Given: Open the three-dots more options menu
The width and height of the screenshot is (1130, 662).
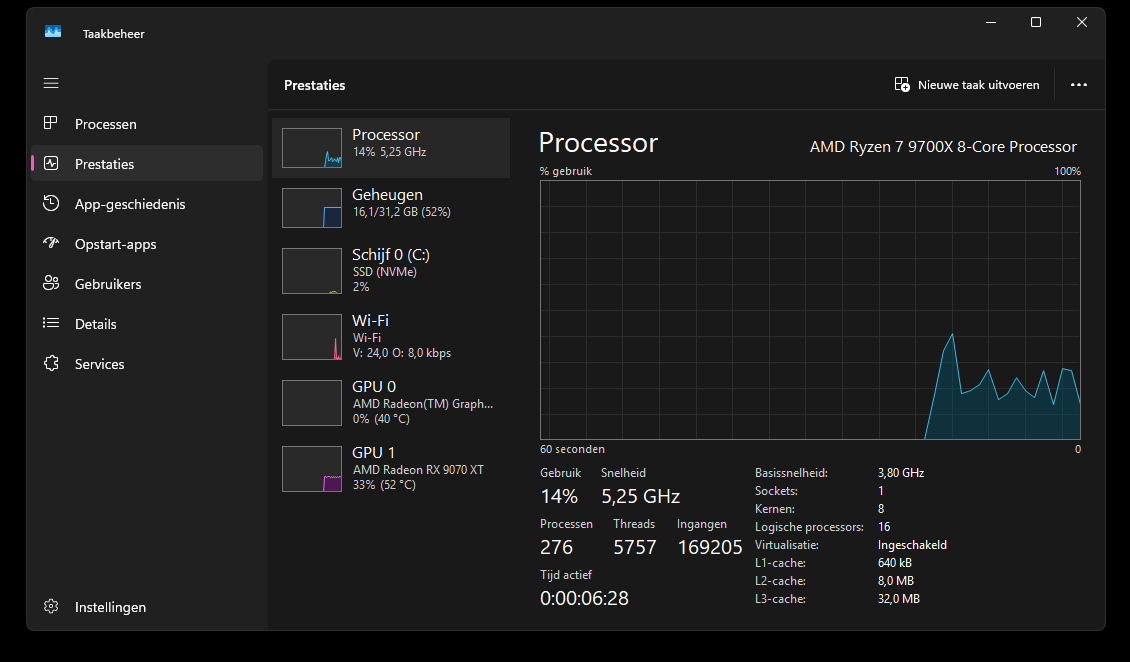Looking at the screenshot, I should pyautogui.click(x=1078, y=85).
